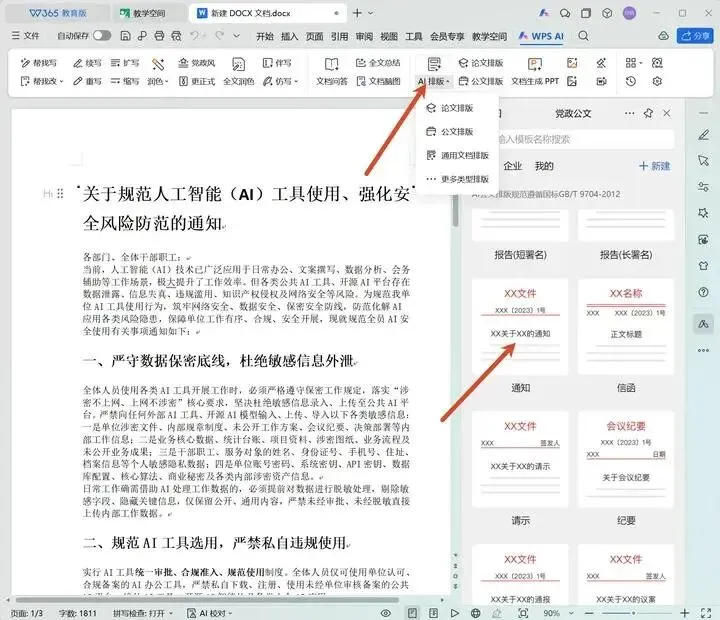Click the undo arrow icon
The image size is (720, 620).
(x=195, y=35)
